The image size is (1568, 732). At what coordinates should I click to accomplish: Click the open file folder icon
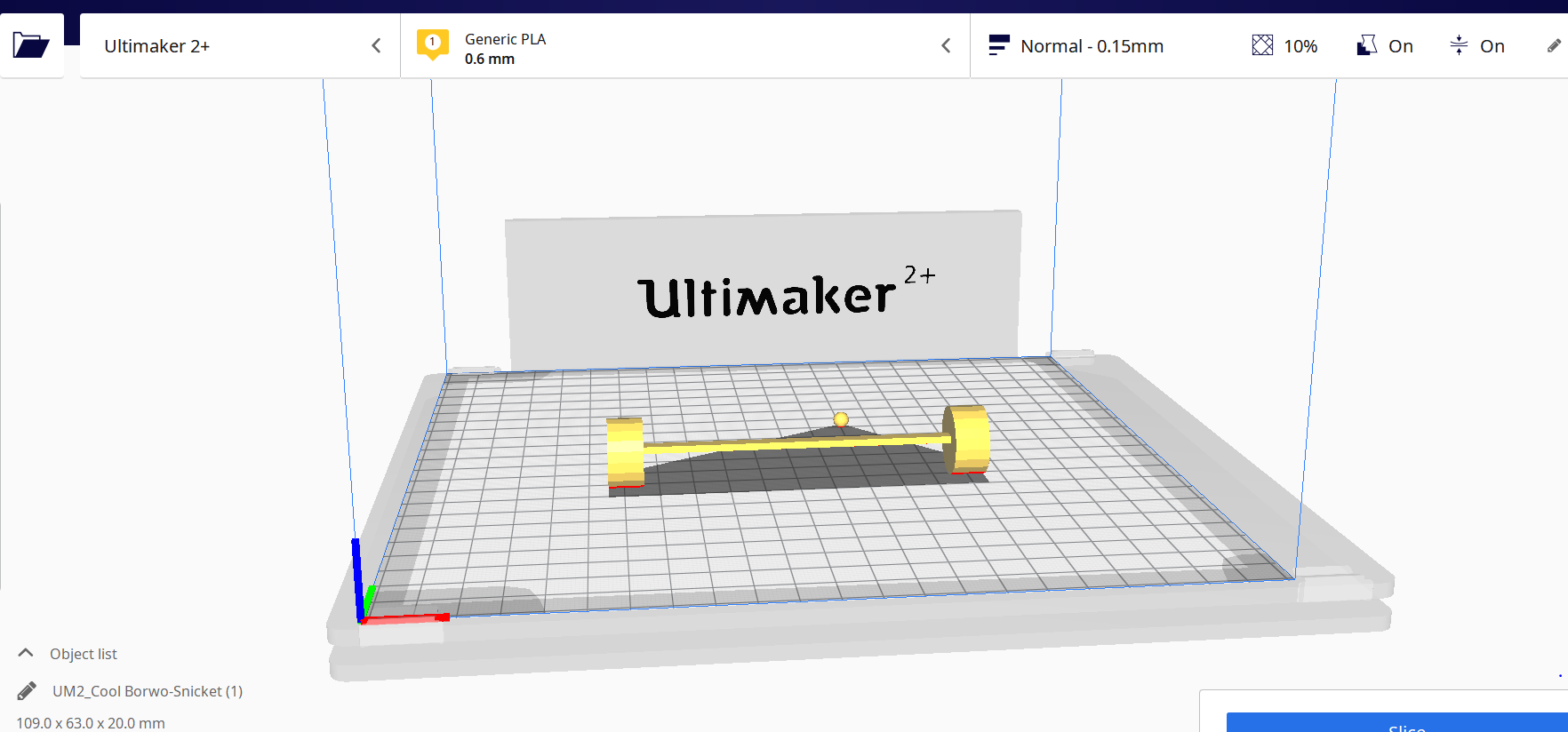(31, 45)
